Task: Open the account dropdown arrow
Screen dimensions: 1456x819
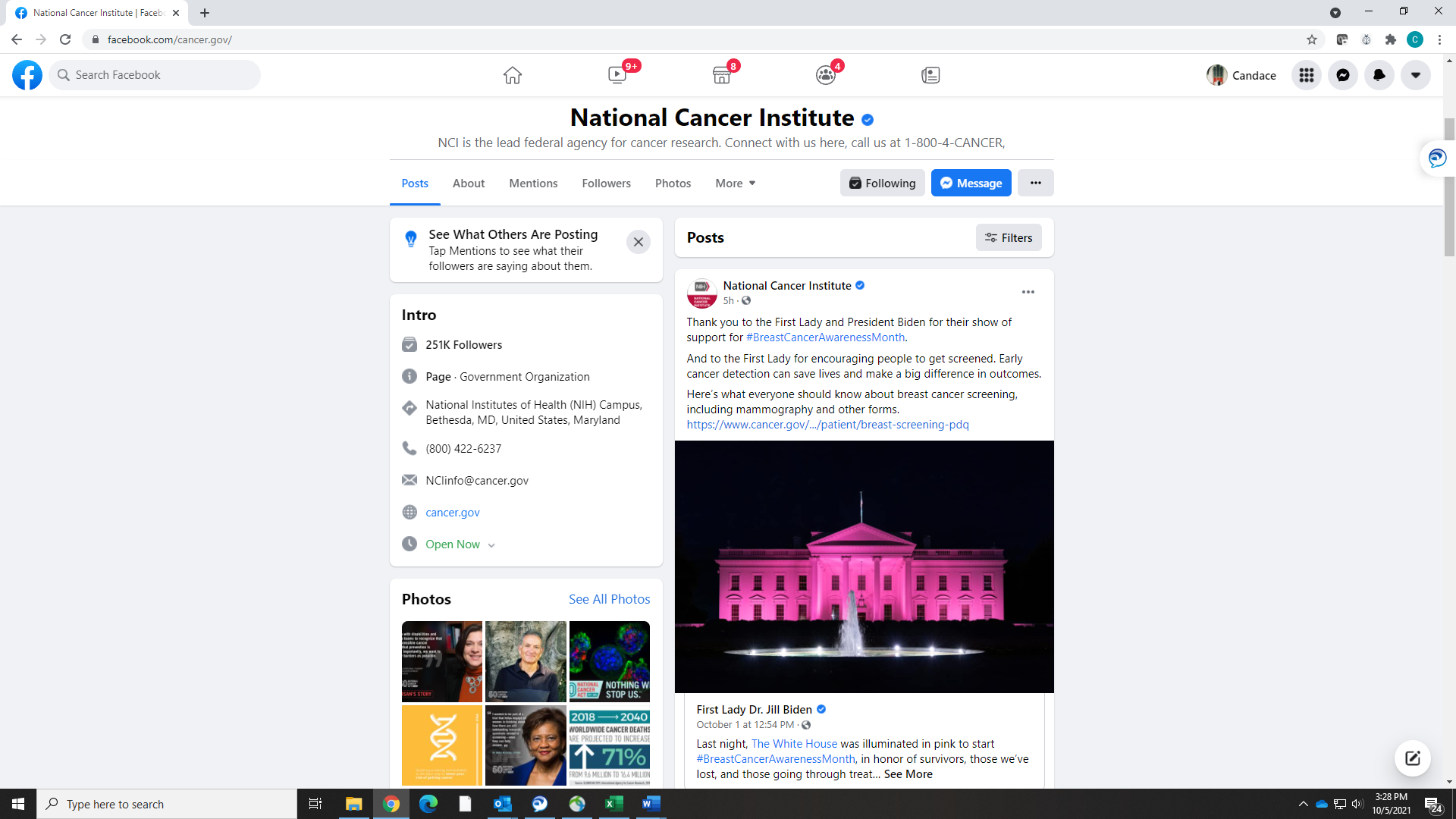Action: pyautogui.click(x=1416, y=75)
